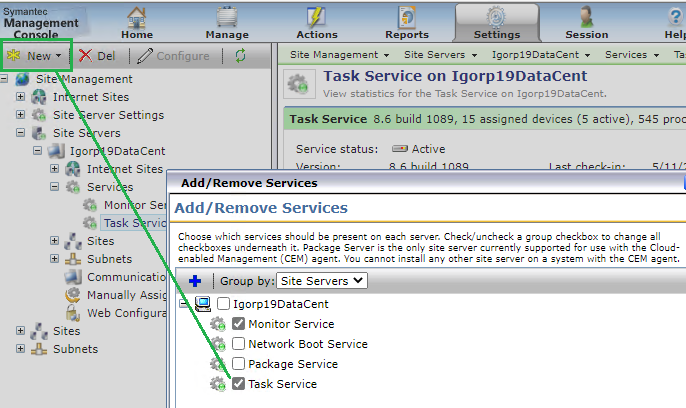Screen dimensions: 686x408
Task: Click the Internet Sites icon under Site Management
Action: (x=39, y=97)
